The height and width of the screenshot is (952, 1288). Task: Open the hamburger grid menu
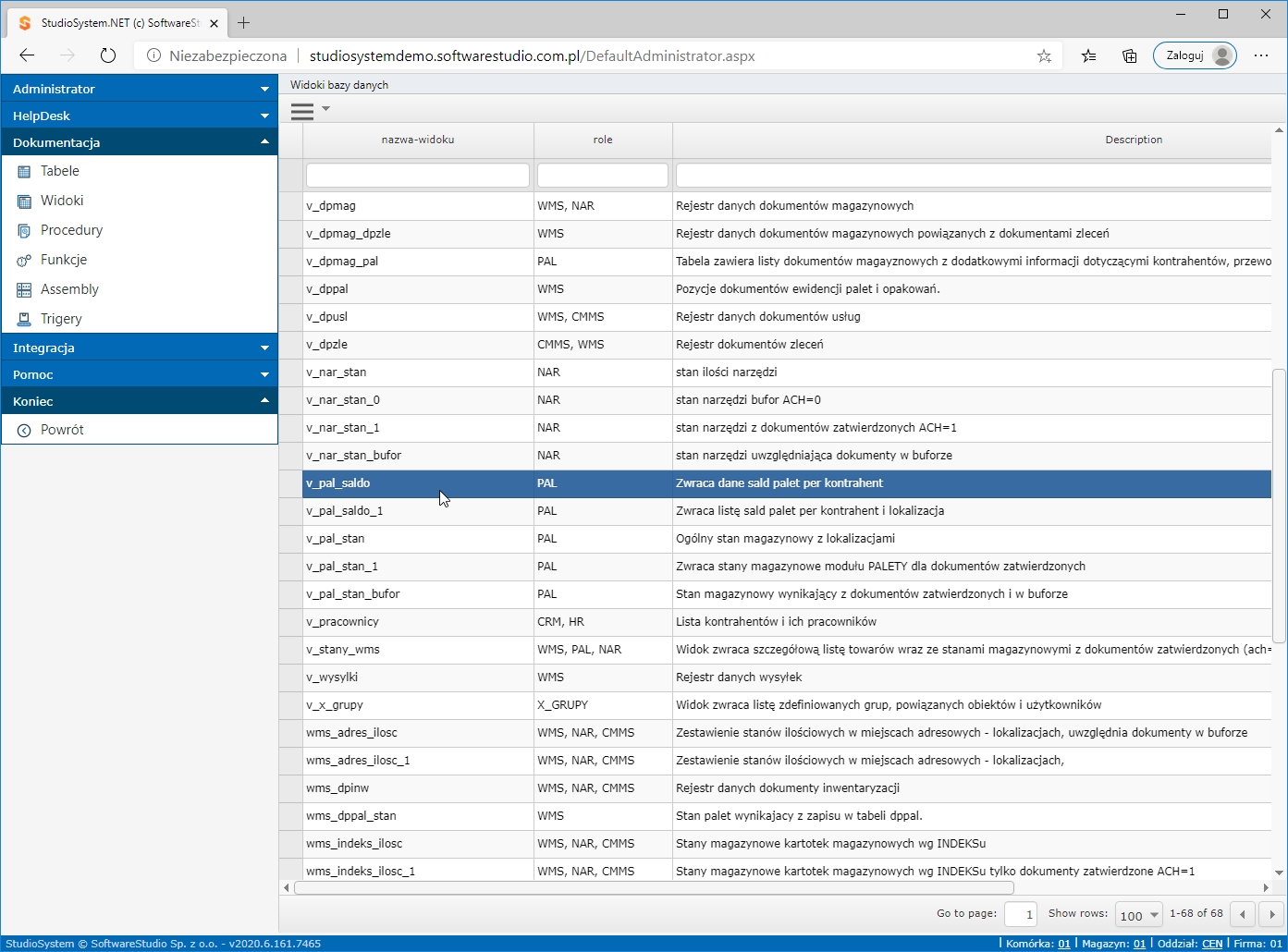coord(302,111)
